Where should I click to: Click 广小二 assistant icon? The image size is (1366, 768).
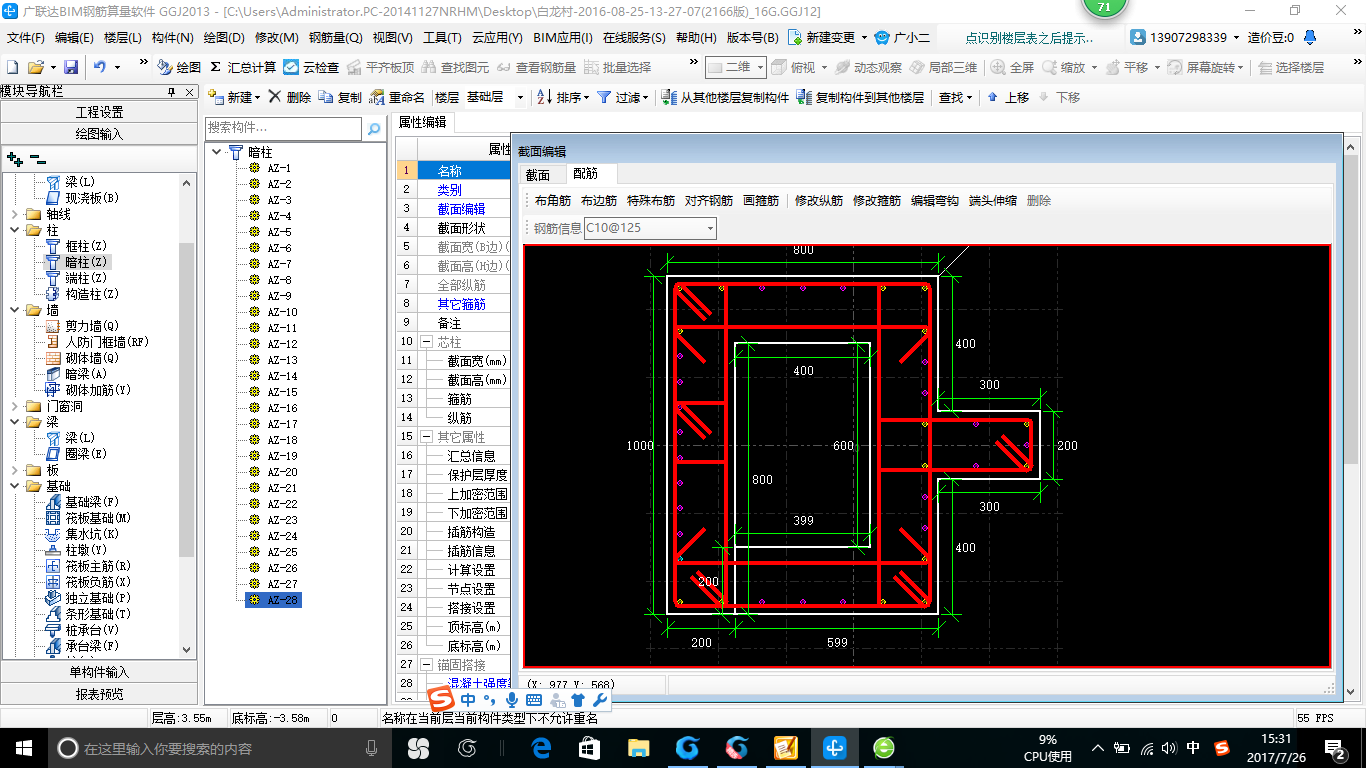click(x=901, y=37)
